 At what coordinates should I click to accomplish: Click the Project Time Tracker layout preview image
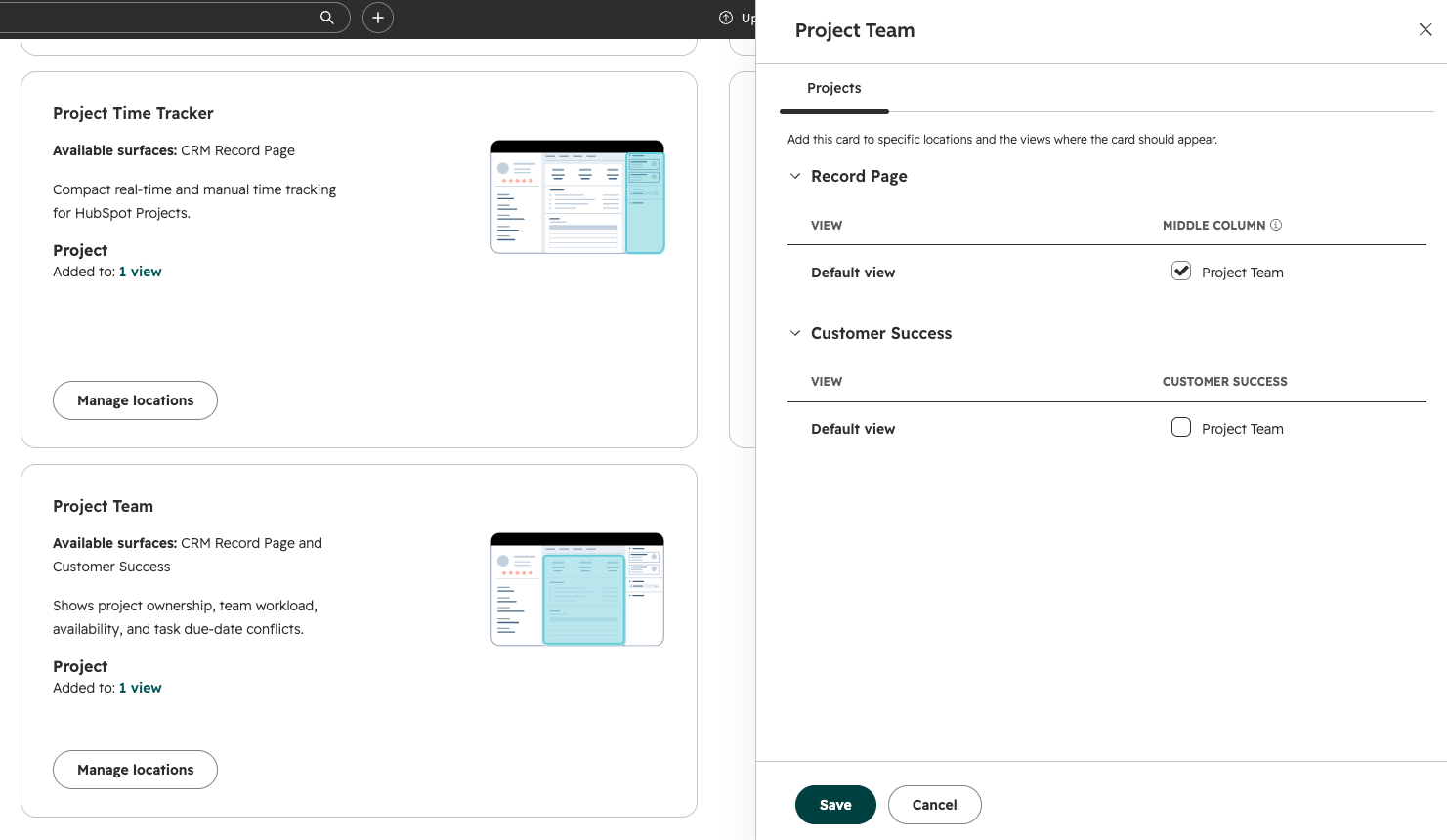pos(577,197)
